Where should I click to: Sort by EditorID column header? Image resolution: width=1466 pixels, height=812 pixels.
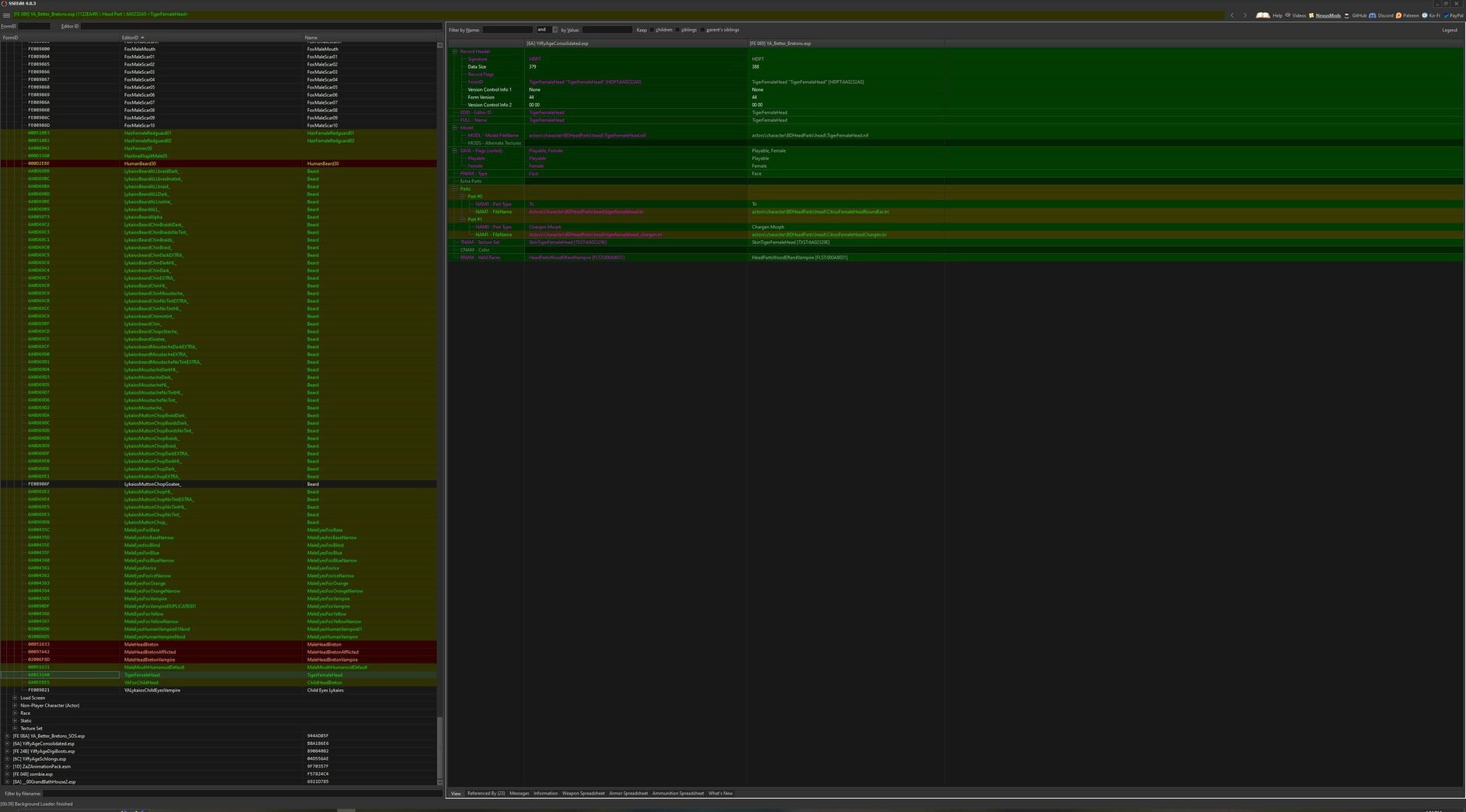coord(212,37)
